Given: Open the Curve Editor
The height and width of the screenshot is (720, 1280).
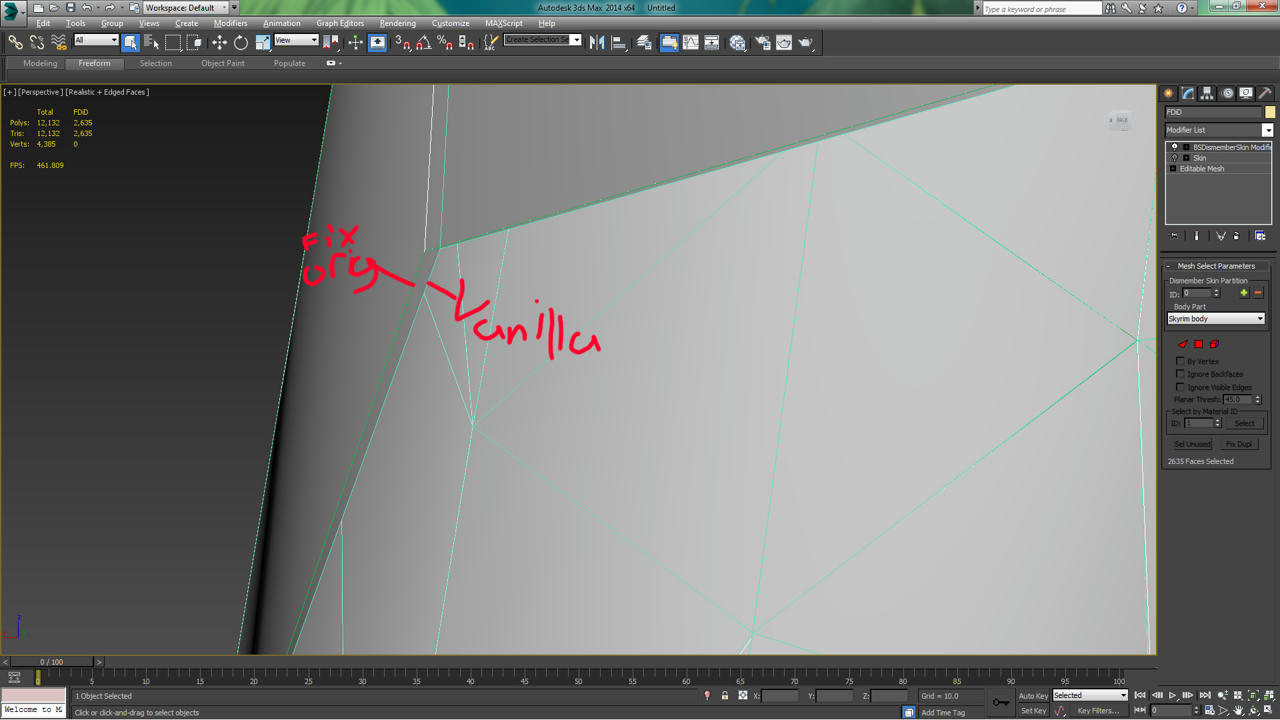Looking at the screenshot, I should pos(690,42).
